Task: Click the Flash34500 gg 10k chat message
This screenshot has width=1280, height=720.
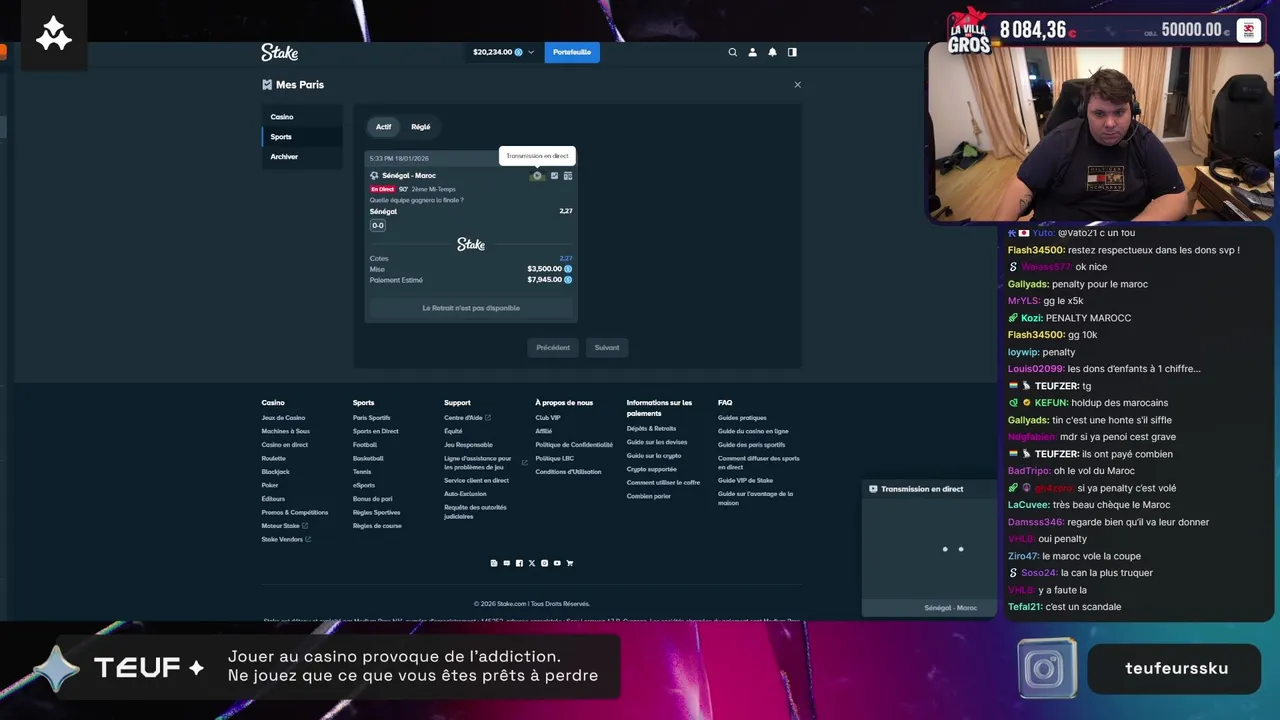Action: (x=1052, y=335)
